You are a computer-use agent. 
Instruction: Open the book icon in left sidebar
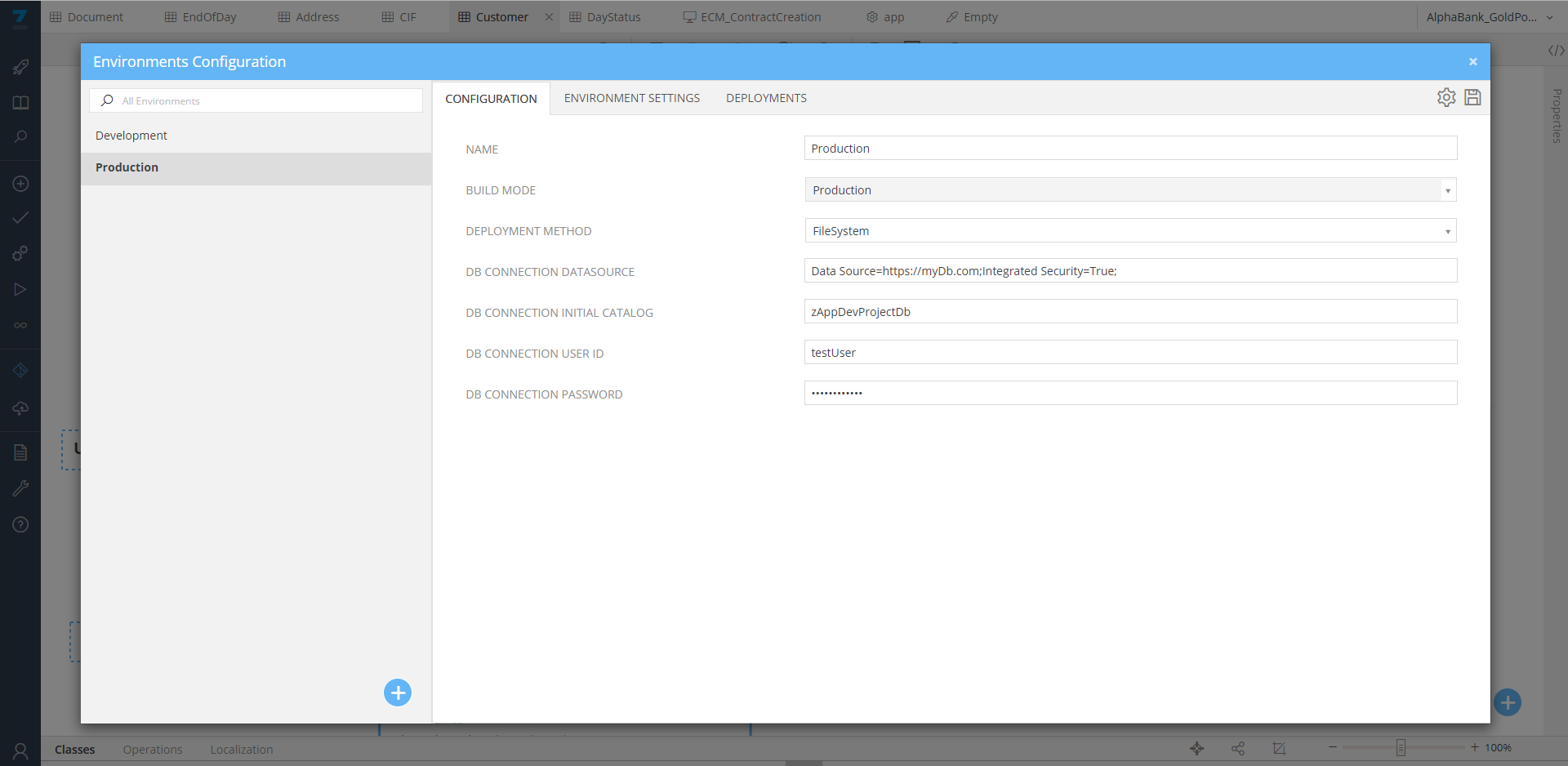[20, 103]
